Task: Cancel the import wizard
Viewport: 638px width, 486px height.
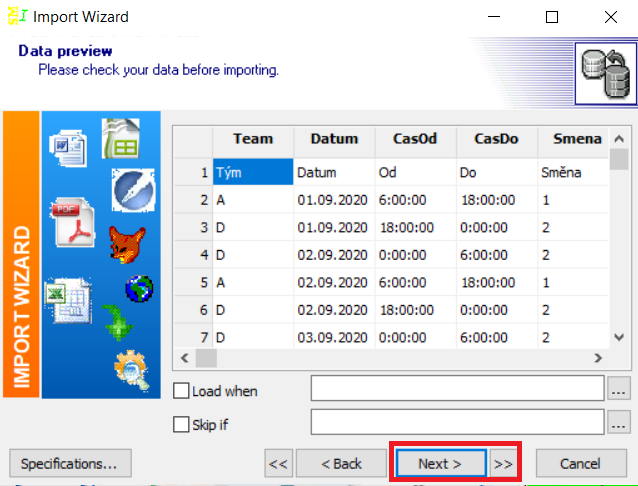Action: (x=581, y=463)
